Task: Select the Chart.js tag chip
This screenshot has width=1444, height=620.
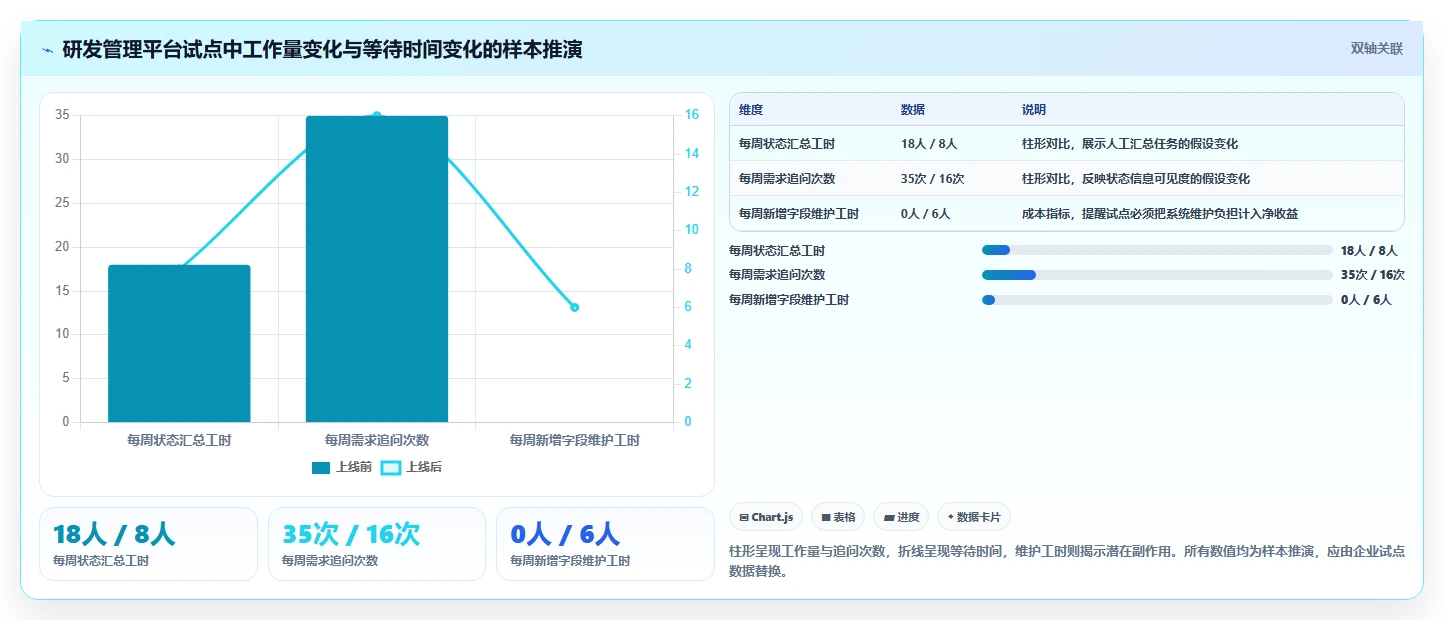Action: 766,517
